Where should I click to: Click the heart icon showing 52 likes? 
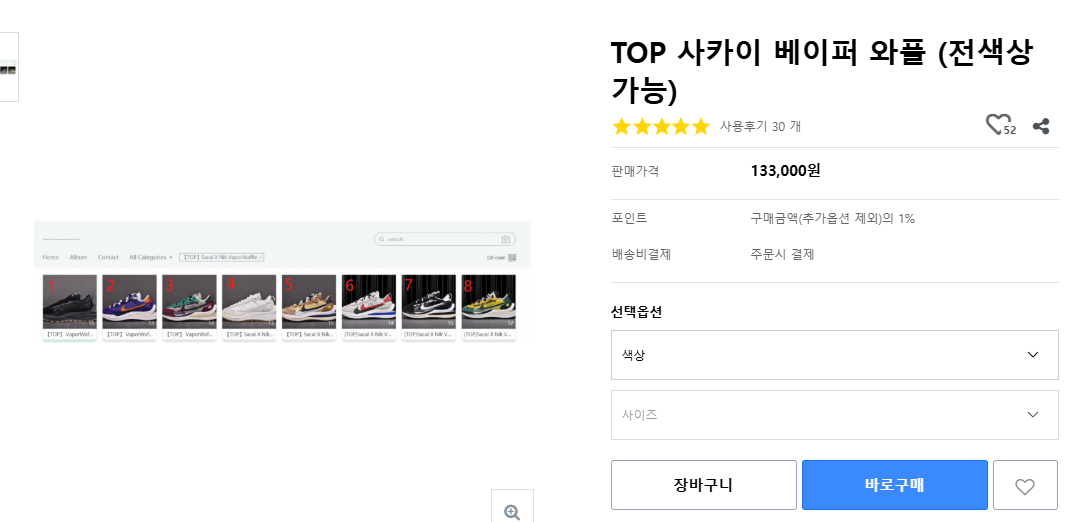(x=998, y=125)
